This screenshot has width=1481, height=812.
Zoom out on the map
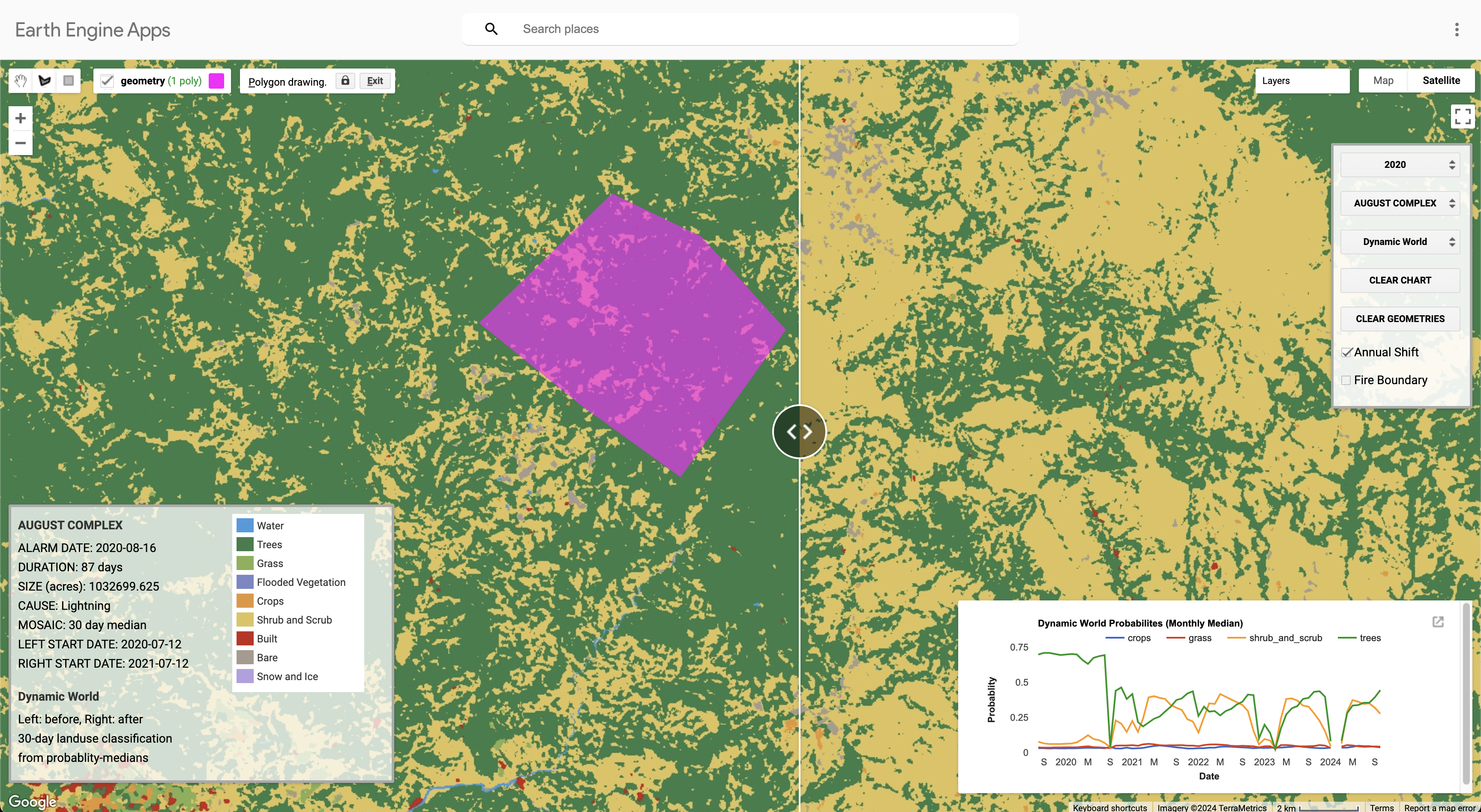21,143
